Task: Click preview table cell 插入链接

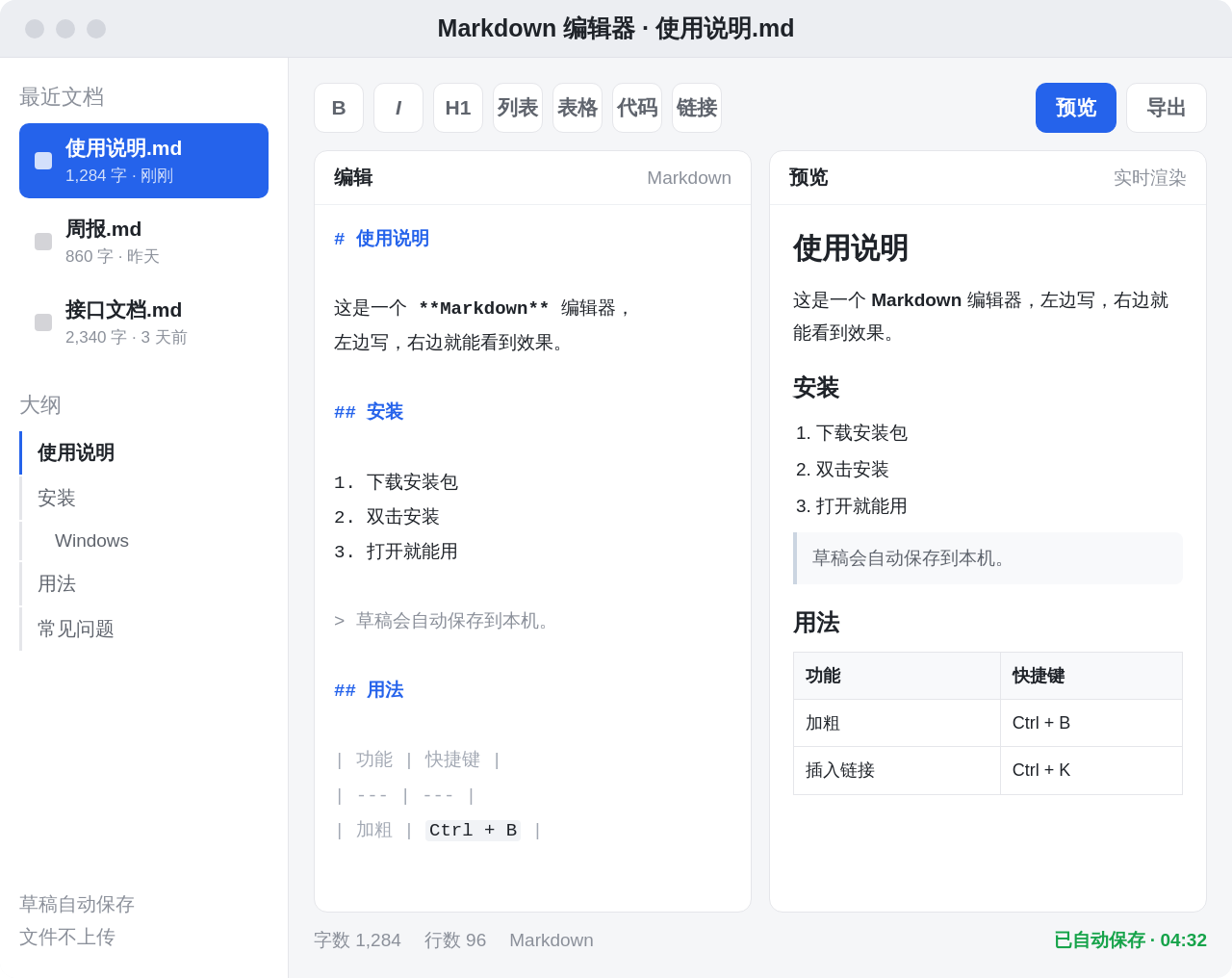Action: tap(897, 770)
